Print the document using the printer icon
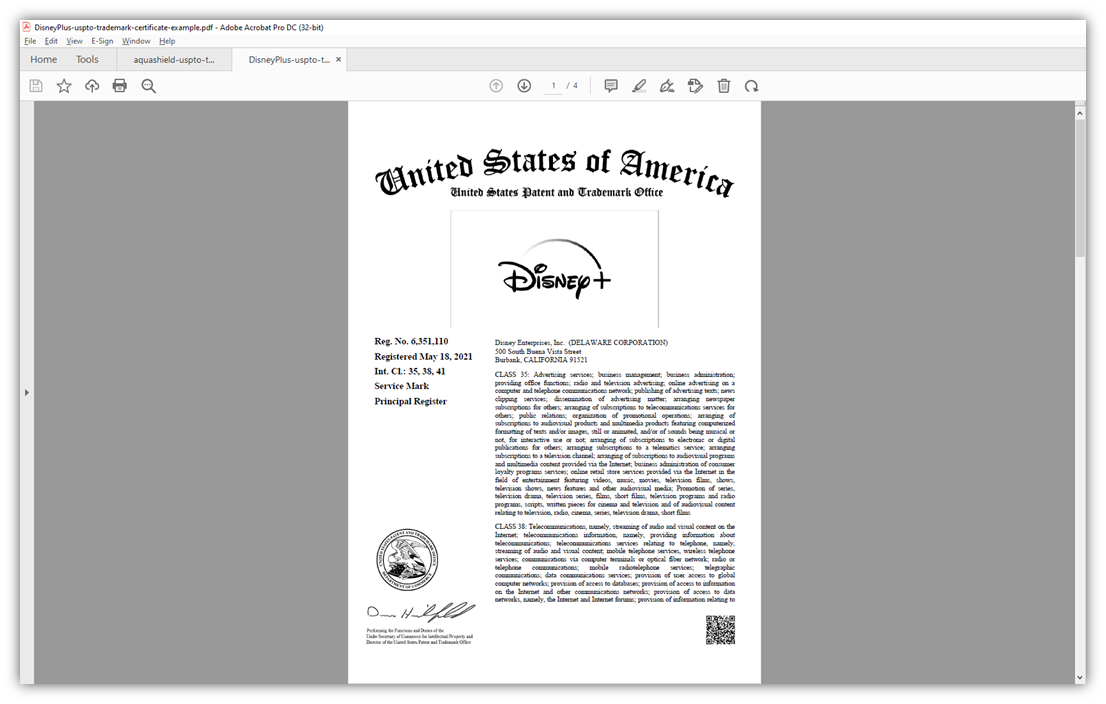This screenshot has height=704, width=1106. click(x=120, y=86)
